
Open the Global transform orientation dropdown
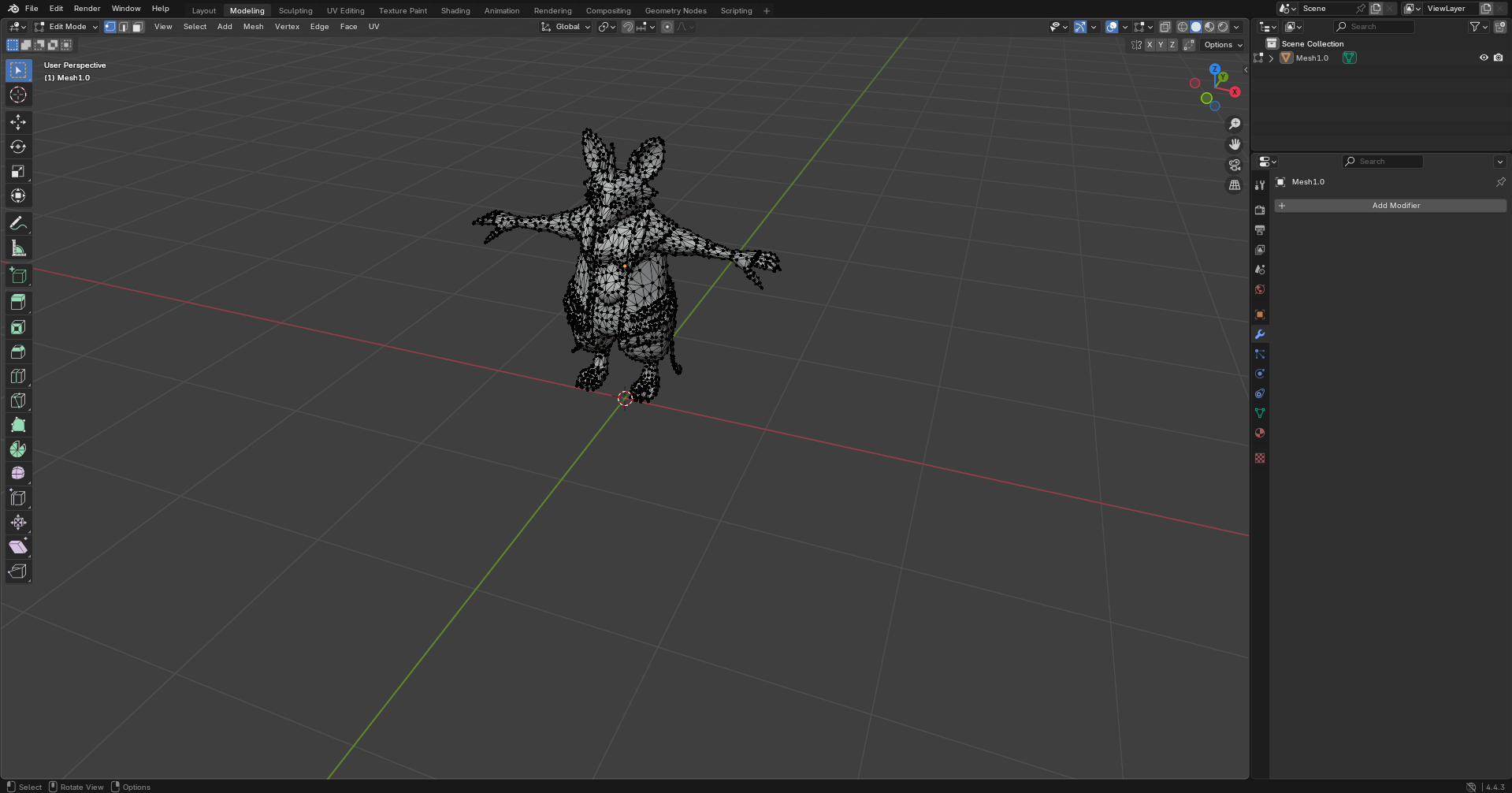566,27
